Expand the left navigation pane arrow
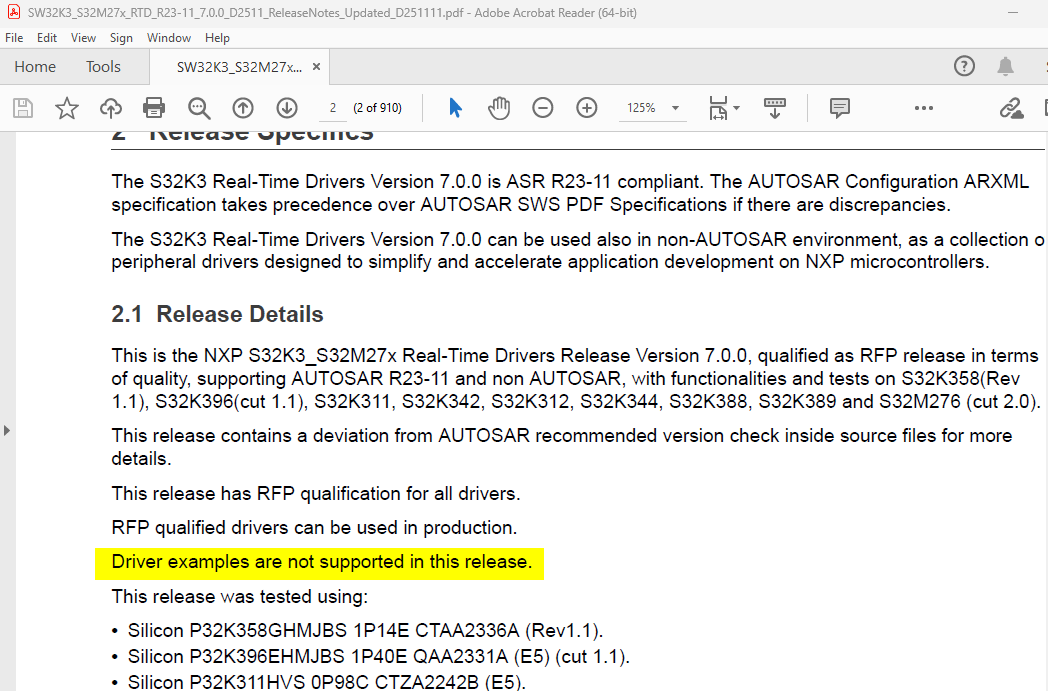This screenshot has width=1048, height=691. [x=7, y=430]
